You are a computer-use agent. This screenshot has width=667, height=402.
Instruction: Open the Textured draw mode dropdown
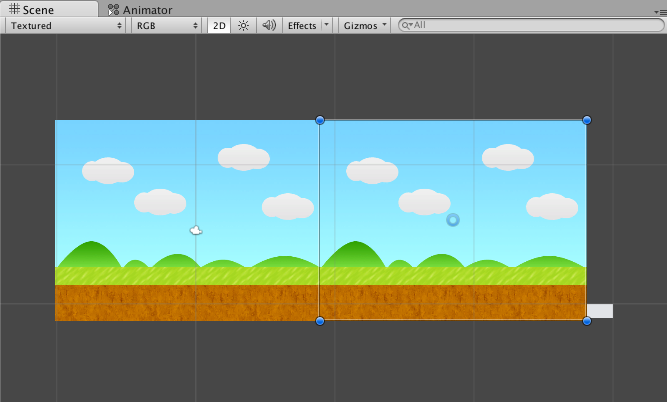[x=66, y=26]
